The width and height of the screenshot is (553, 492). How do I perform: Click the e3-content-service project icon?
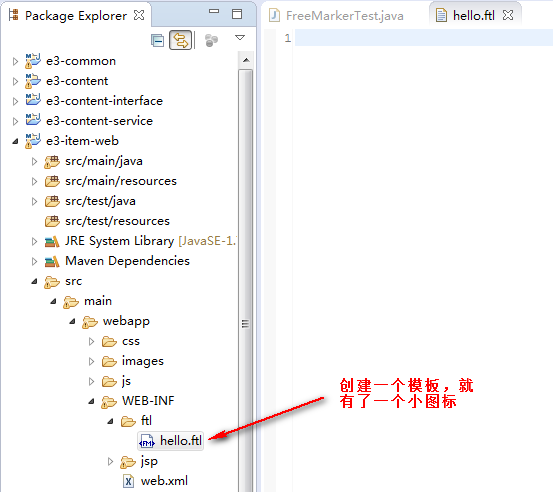coord(33,120)
